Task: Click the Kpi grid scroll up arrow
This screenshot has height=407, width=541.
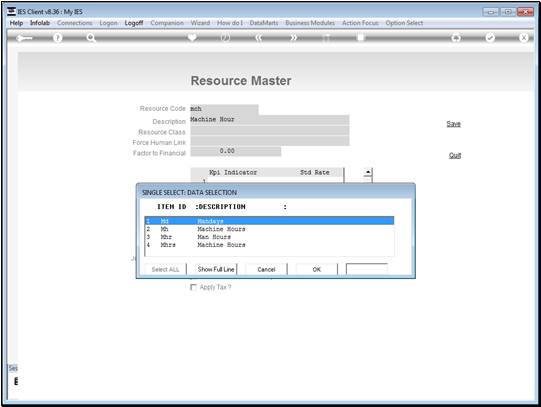Action: 368,172
